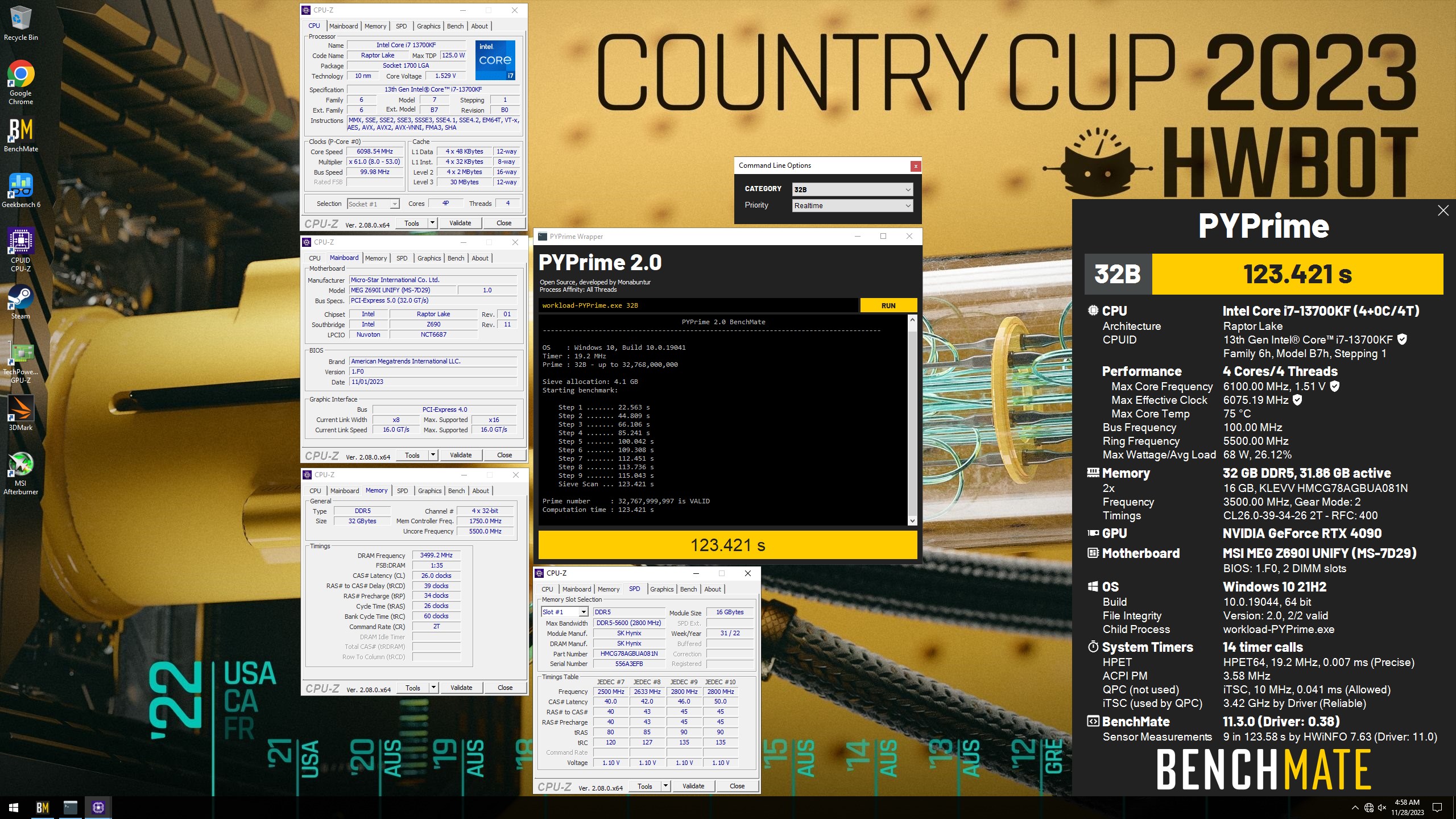Close the Command Line Options dialog
The image size is (1456, 819).
[x=915, y=166]
